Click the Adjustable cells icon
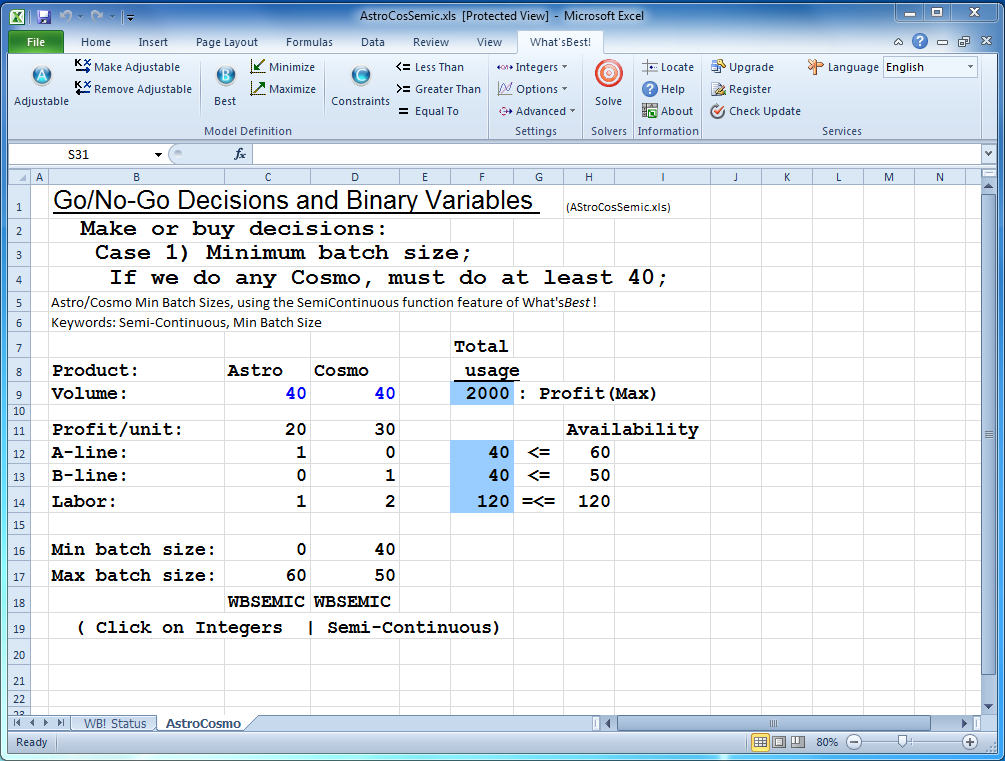The width and height of the screenshot is (1005, 761). coord(41,78)
